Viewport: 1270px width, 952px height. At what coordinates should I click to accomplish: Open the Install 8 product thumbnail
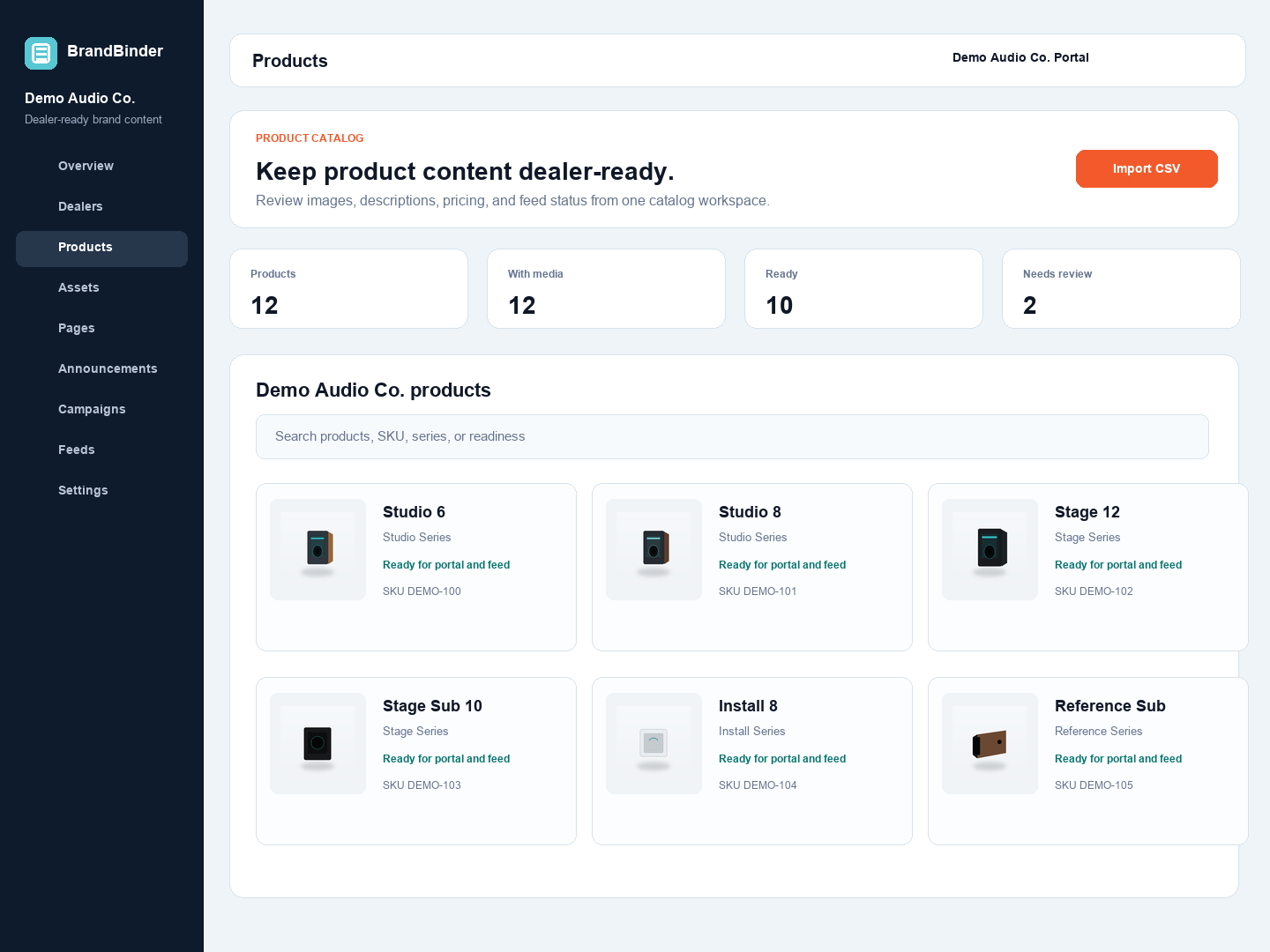click(x=654, y=743)
